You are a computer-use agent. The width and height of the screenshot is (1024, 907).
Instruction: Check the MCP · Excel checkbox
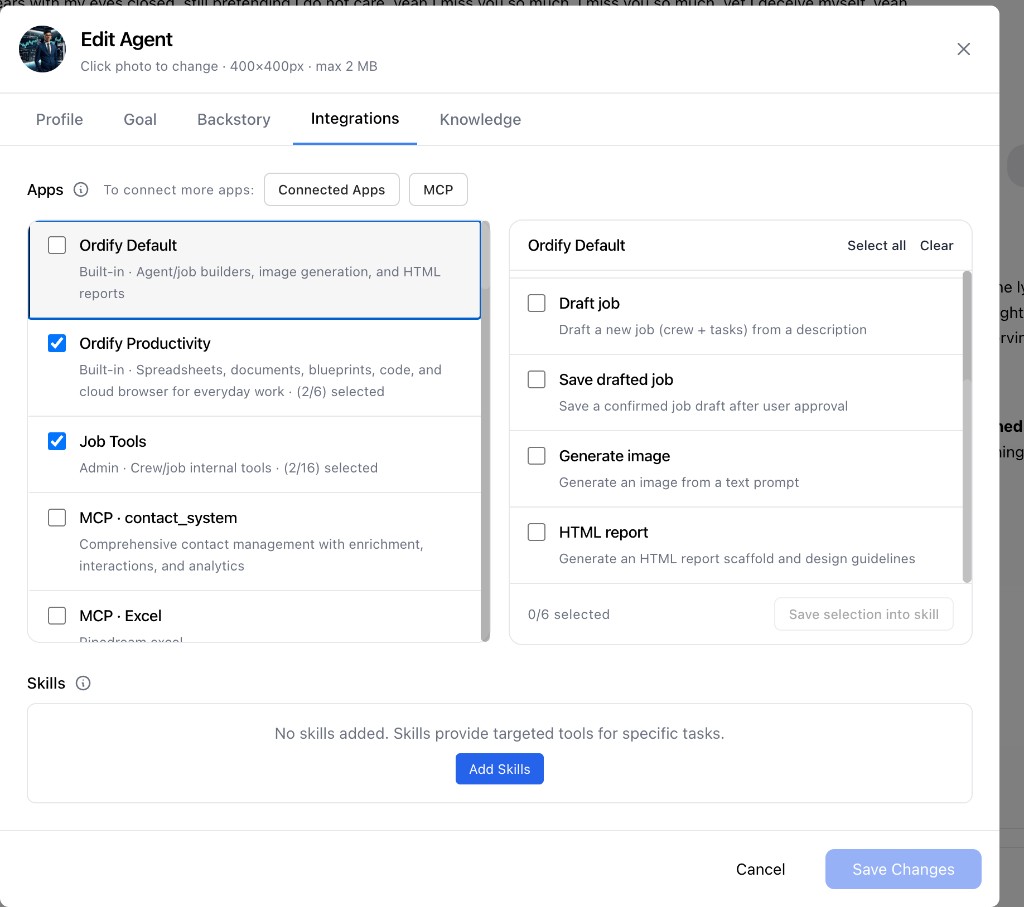(x=57, y=615)
